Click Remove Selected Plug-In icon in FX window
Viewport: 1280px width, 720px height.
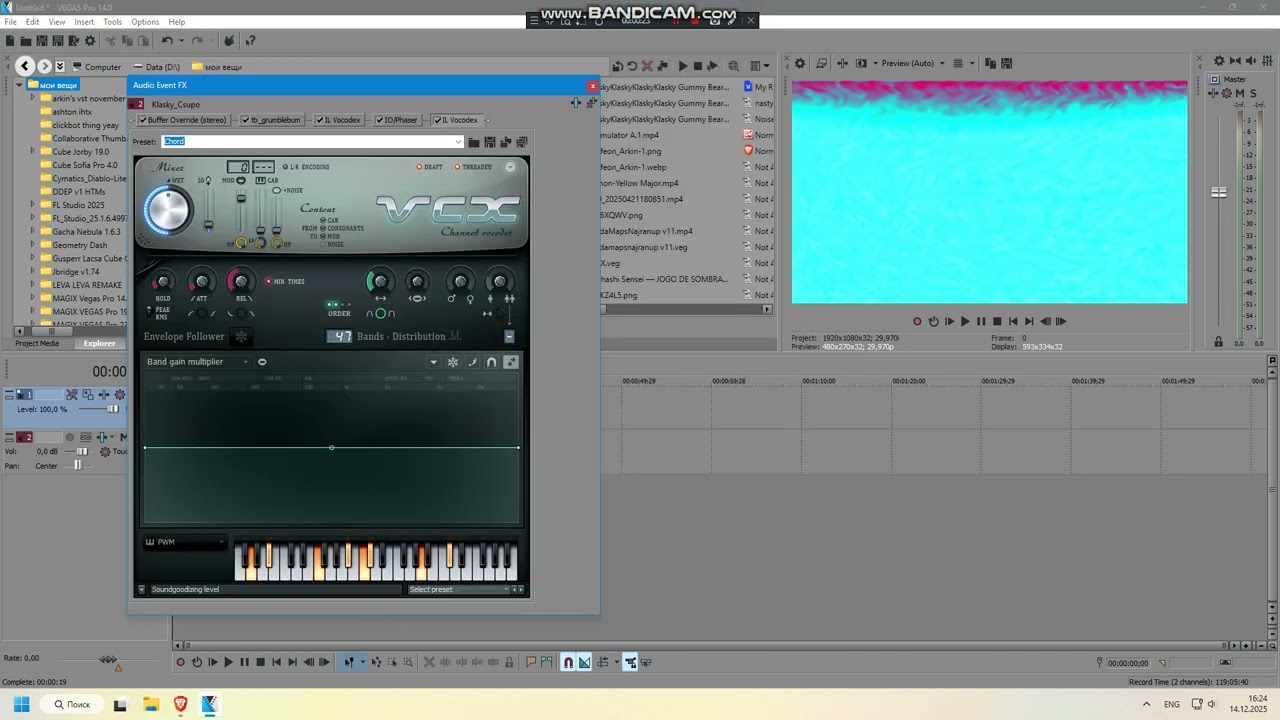590,103
